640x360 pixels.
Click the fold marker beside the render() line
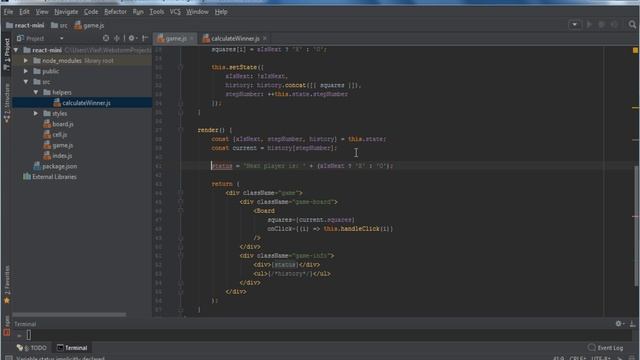180,130
